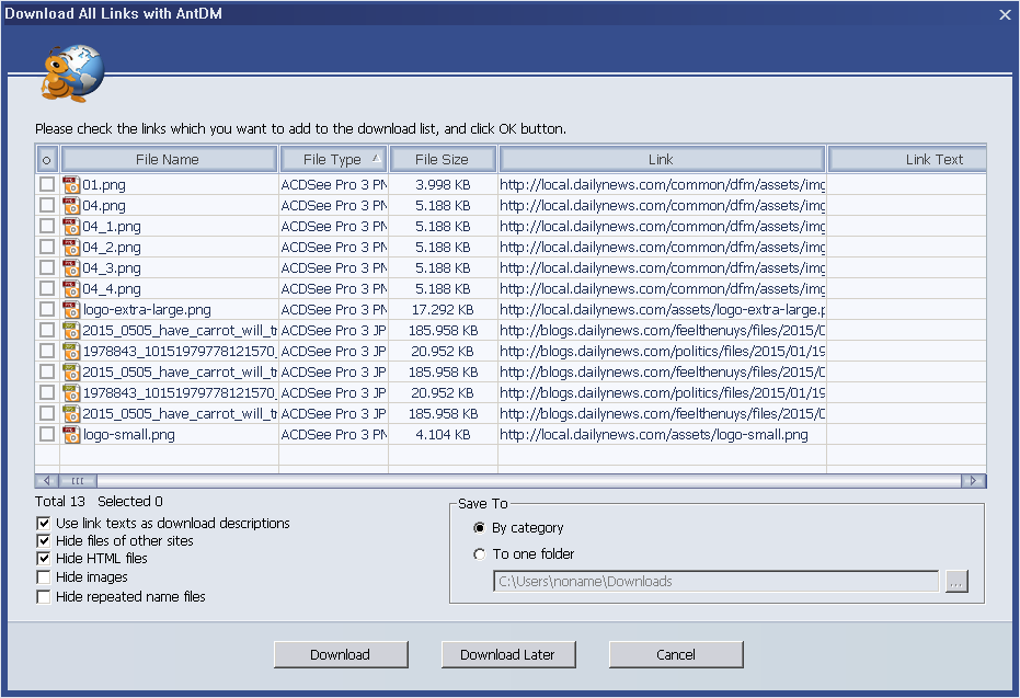Select the 04_4.png file name

(x=112, y=289)
